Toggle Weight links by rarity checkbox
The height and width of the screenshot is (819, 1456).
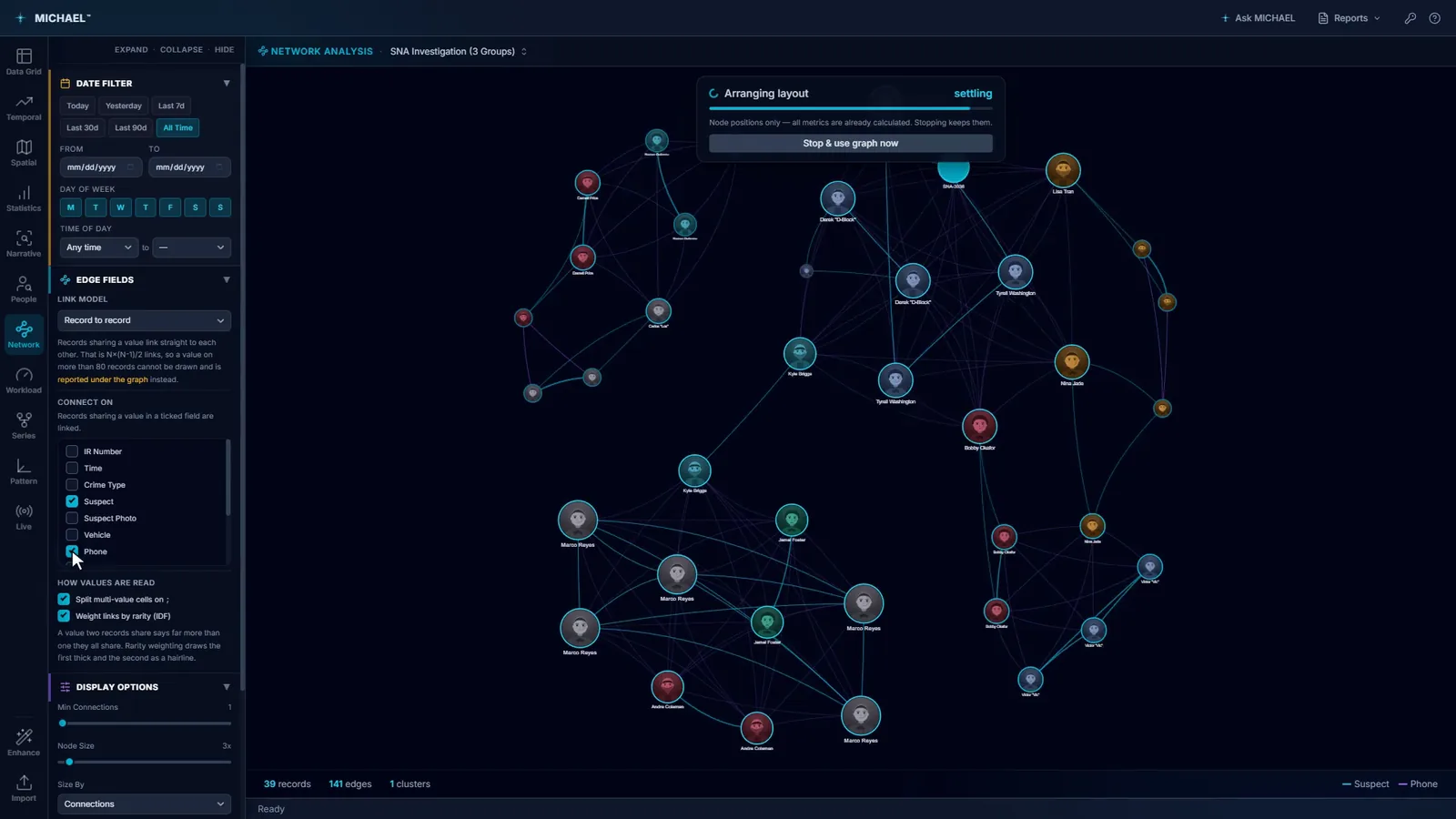(x=64, y=616)
